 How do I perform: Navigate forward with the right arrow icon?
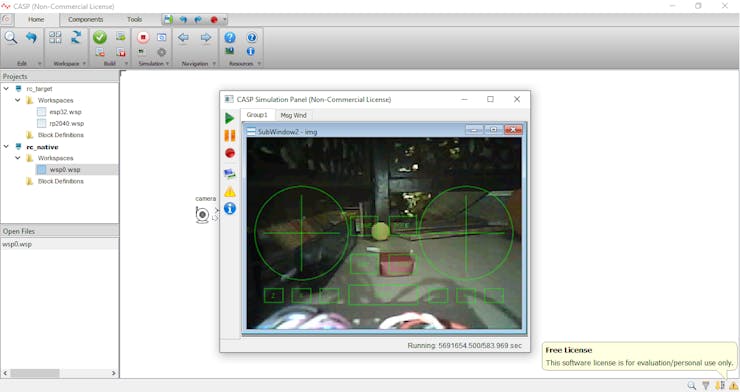click(206, 37)
